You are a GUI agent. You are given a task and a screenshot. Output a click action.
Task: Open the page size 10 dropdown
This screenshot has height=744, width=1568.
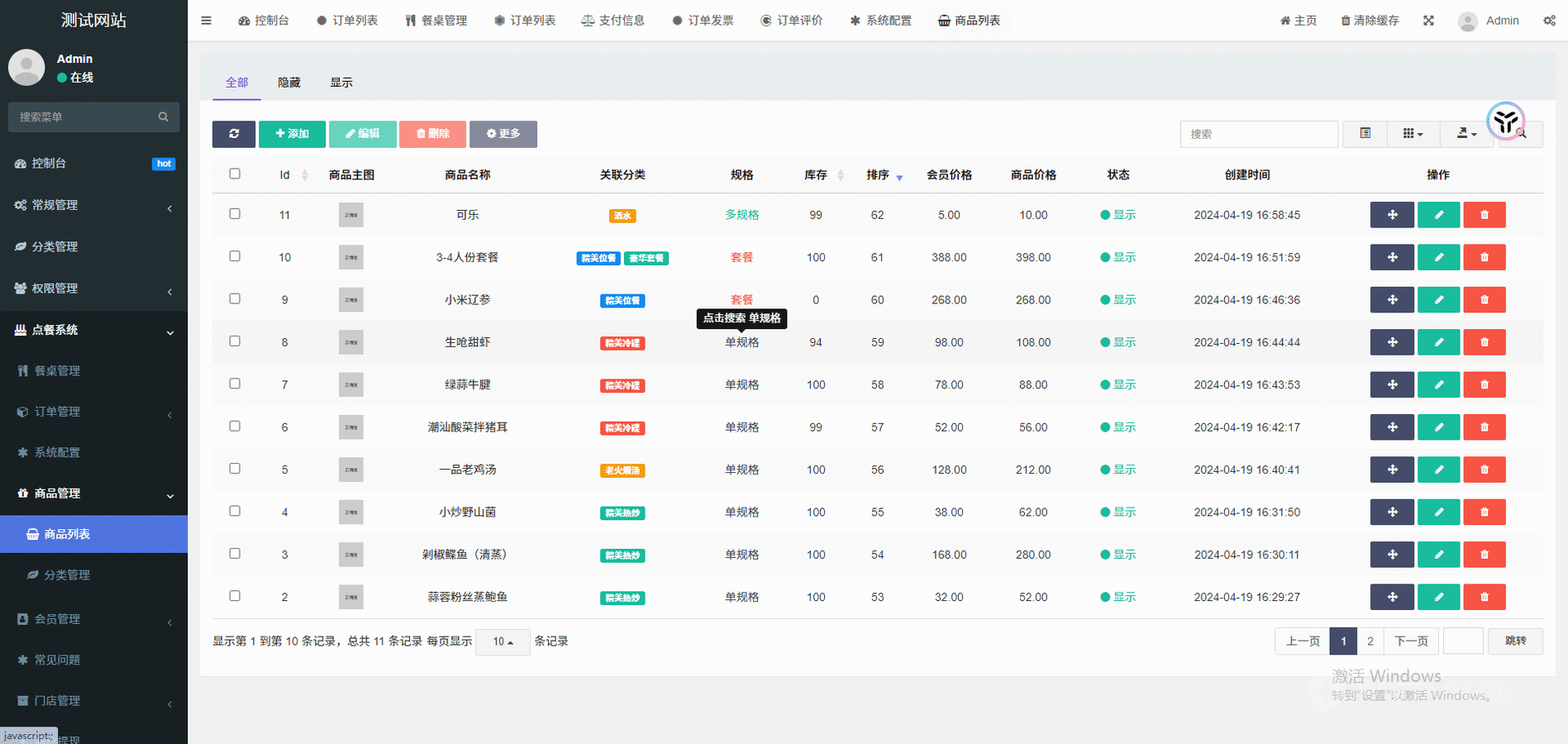point(503,641)
